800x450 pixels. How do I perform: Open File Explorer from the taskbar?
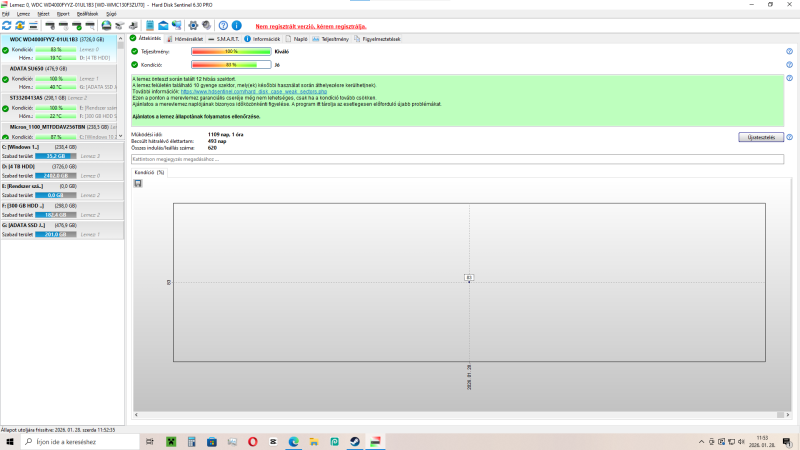pyautogui.click(x=314, y=442)
